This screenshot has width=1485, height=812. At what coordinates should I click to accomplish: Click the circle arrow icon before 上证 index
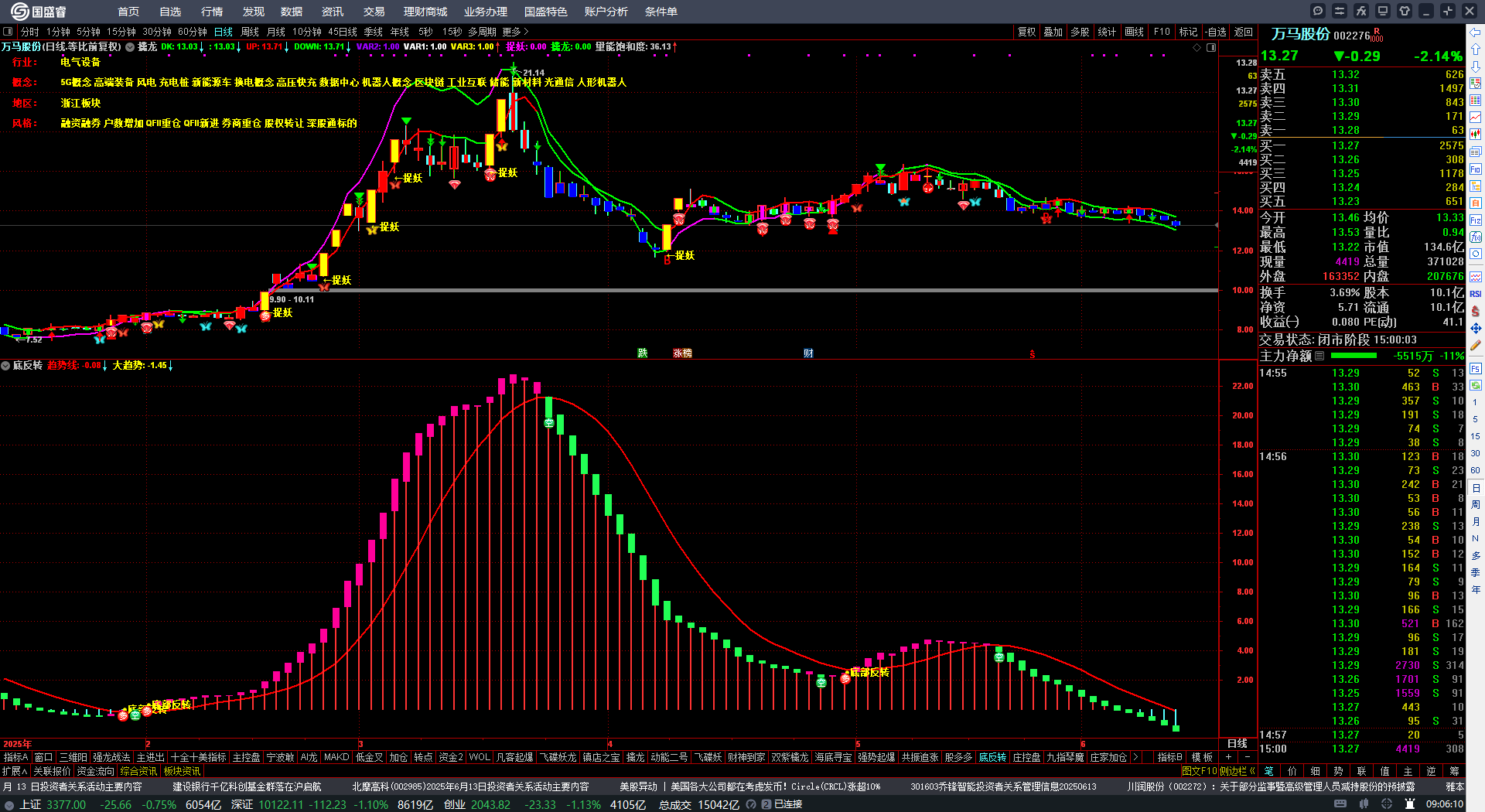[9, 804]
